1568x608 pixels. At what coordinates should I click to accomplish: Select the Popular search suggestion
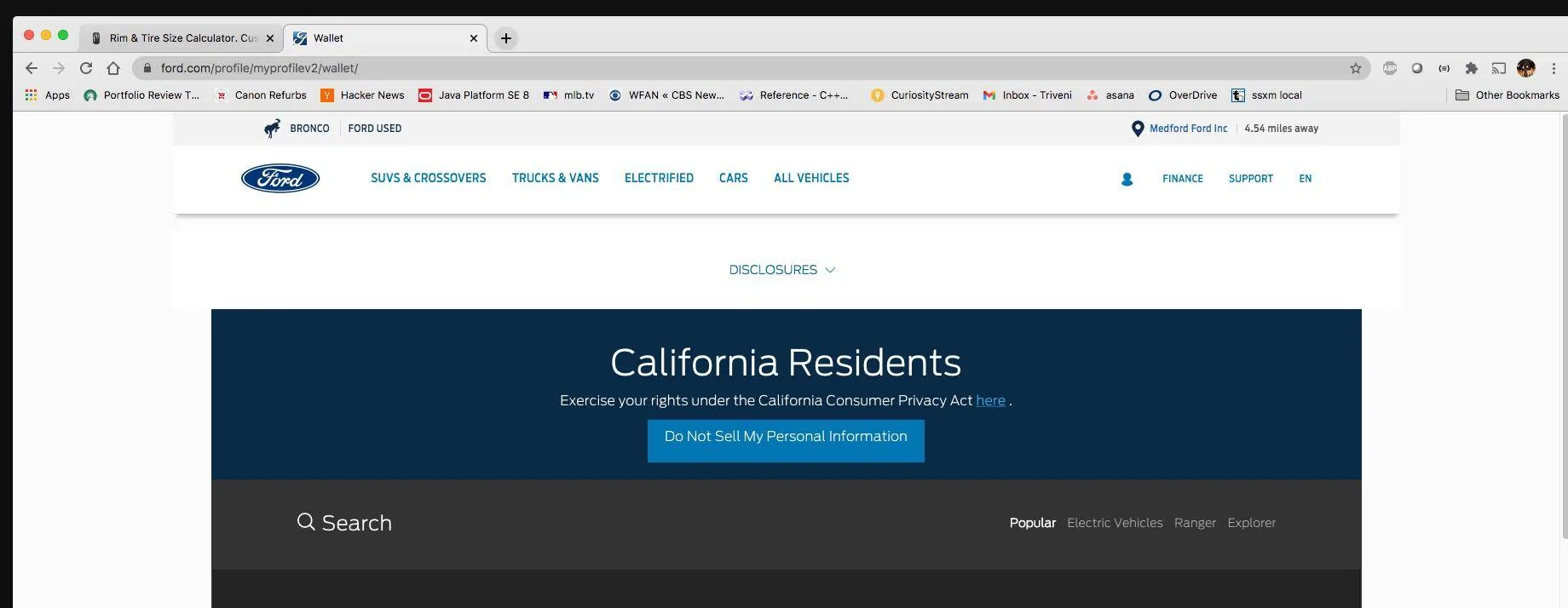(x=1033, y=523)
